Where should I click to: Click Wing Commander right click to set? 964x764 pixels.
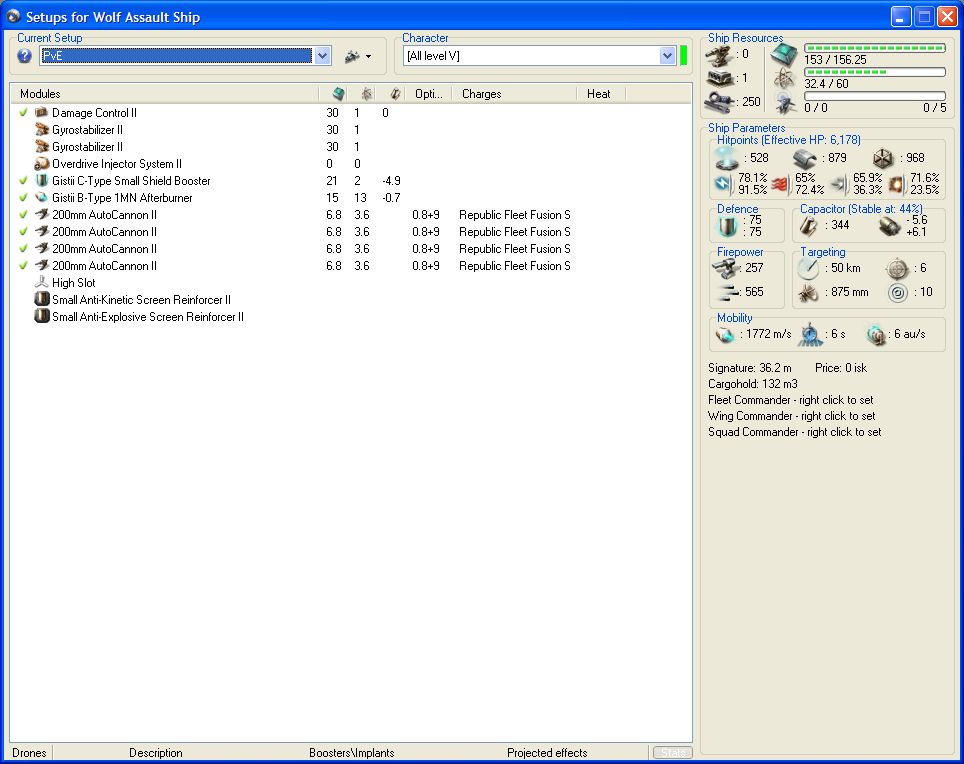coord(791,416)
